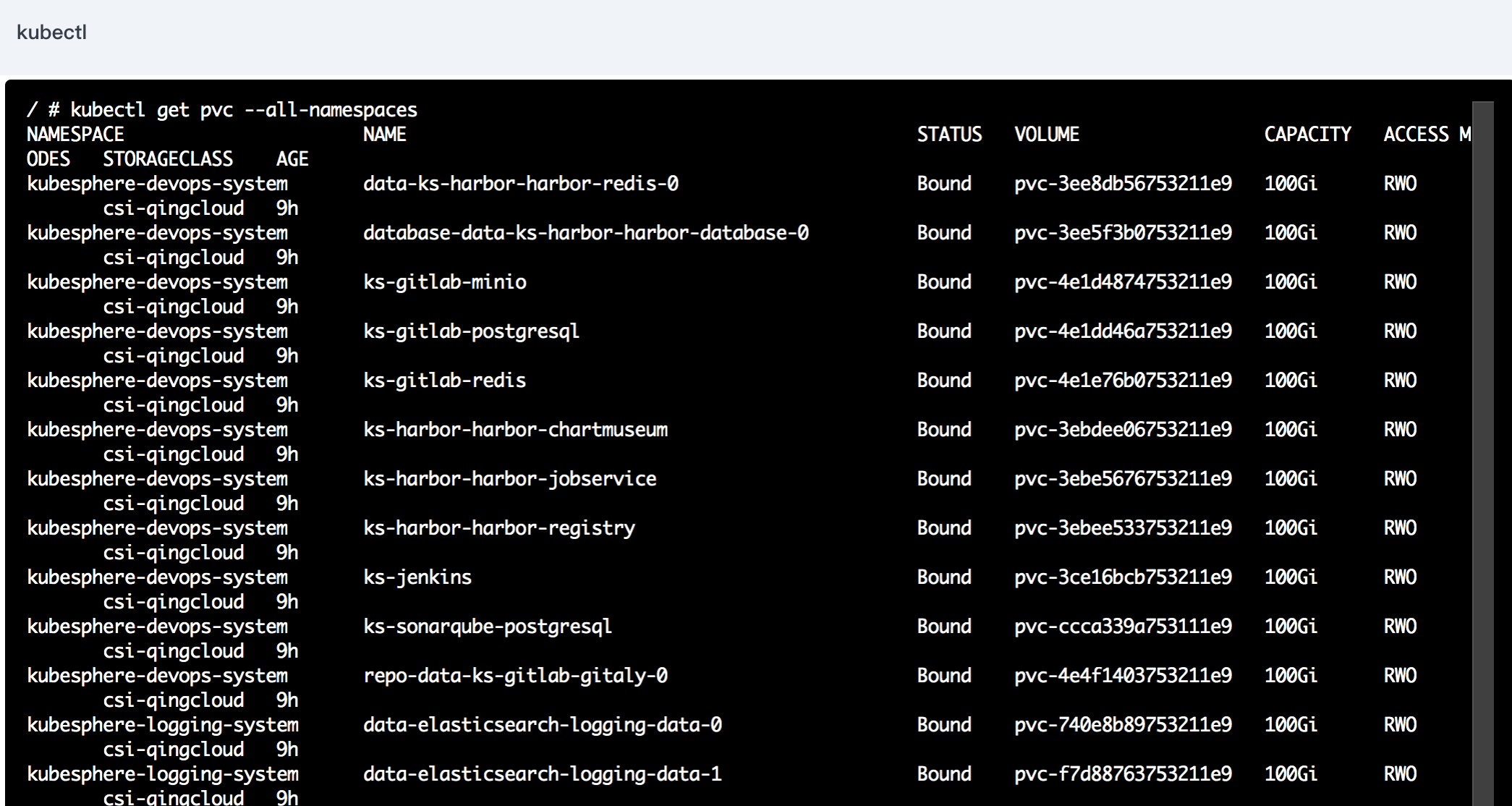The width and height of the screenshot is (1512, 806).
Task: Select the ks-sonarqube-postgresql PVC entry
Action: coord(487,626)
